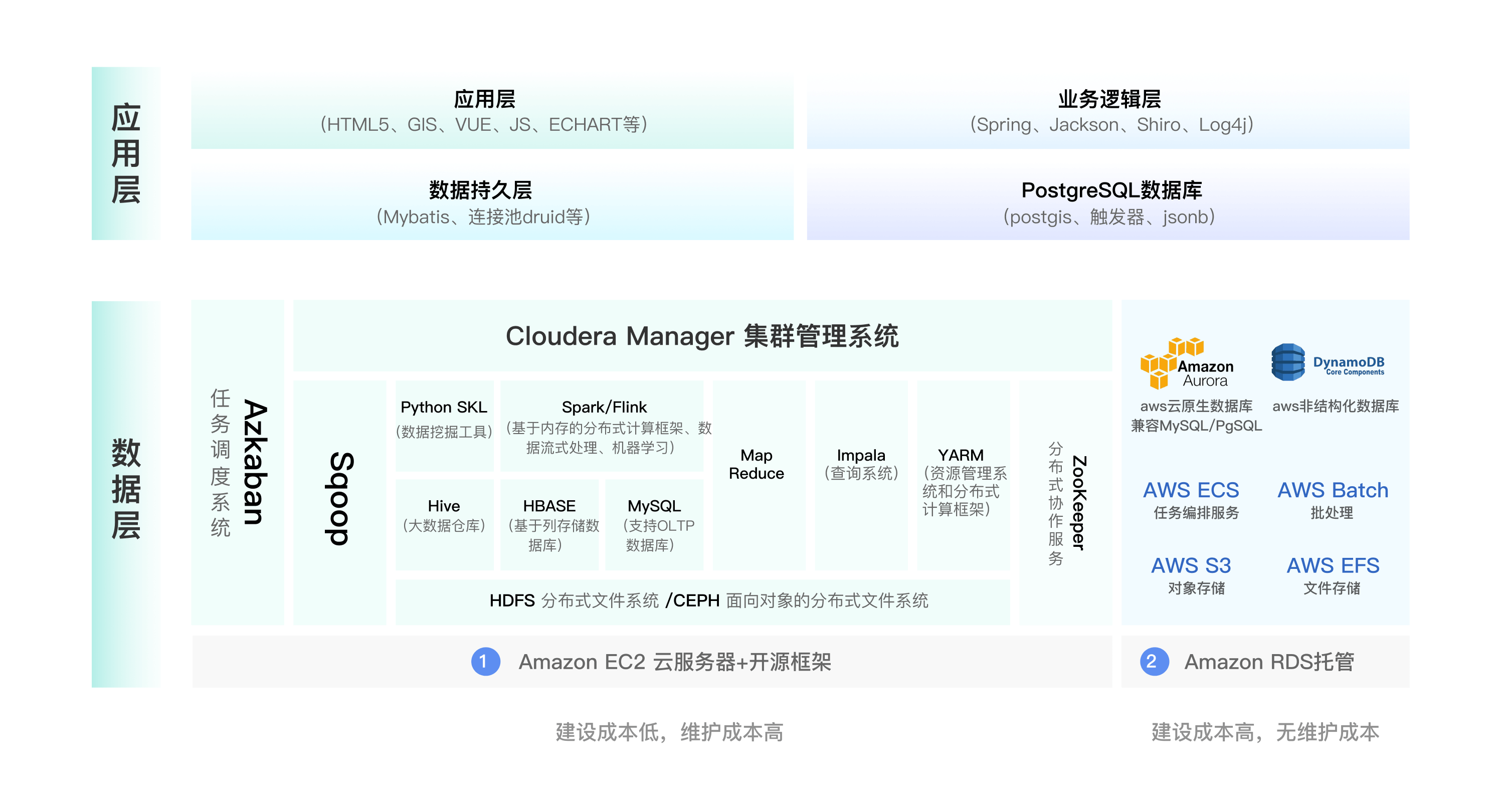Click the DynamoDB database icon
The width and height of the screenshot is (1504, 812).
[x=1287, y=362]
